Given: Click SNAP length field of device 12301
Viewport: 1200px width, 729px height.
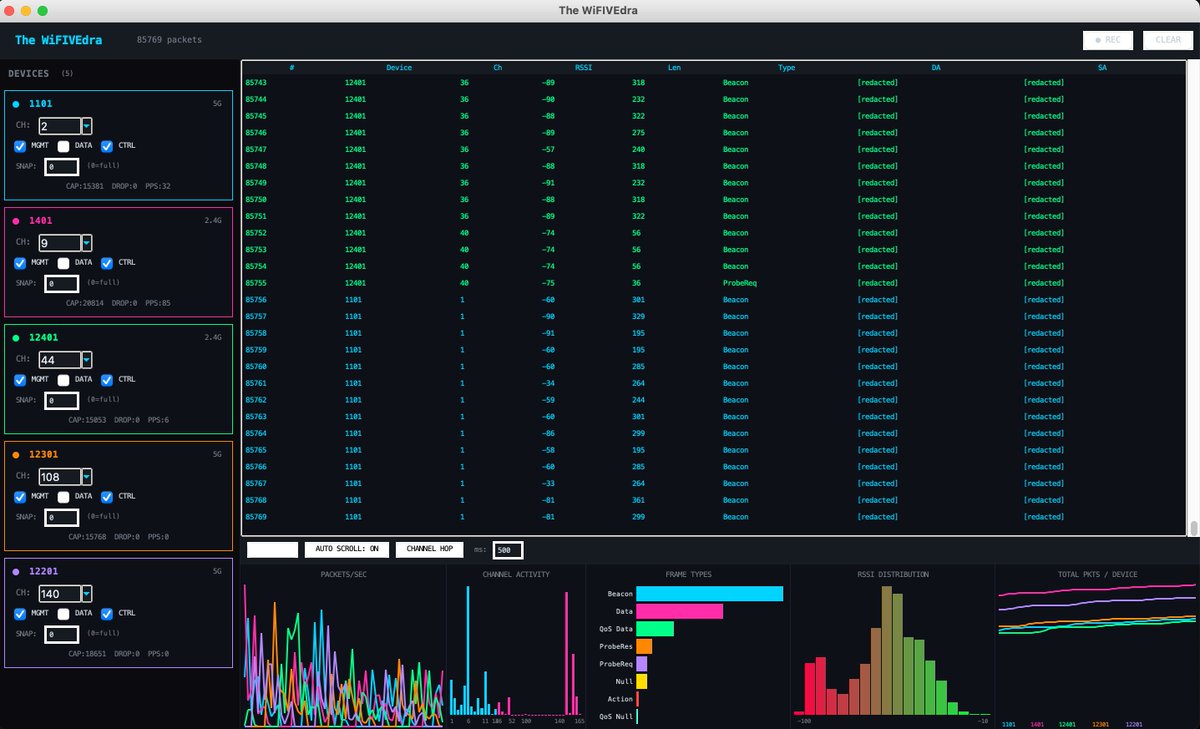Looking at the screenshot, I should coord(61,518).
